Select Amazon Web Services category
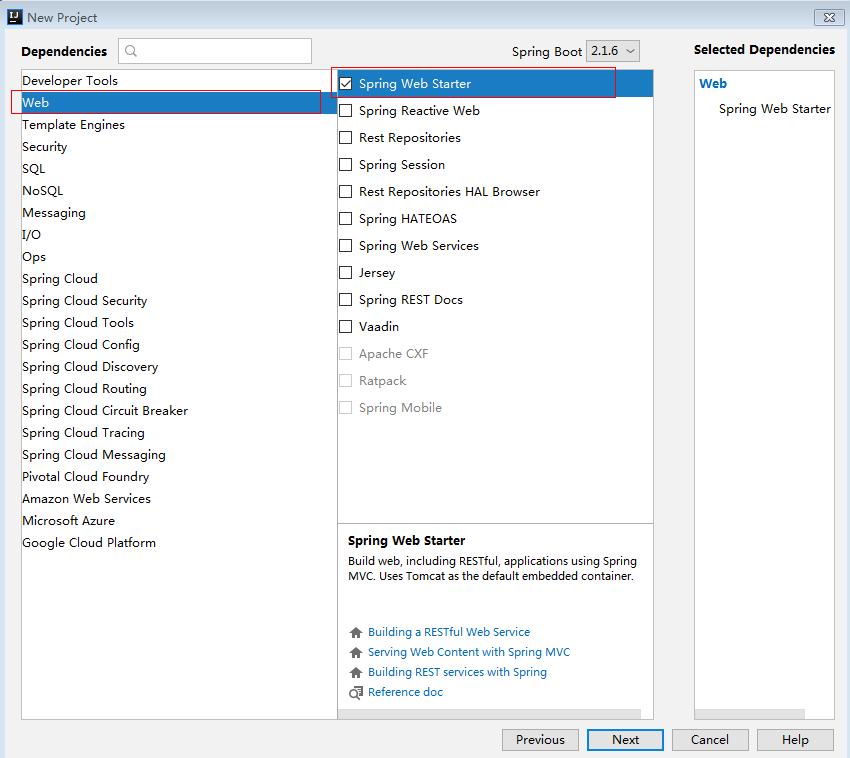The image size is (850, 758). (179, 499)
